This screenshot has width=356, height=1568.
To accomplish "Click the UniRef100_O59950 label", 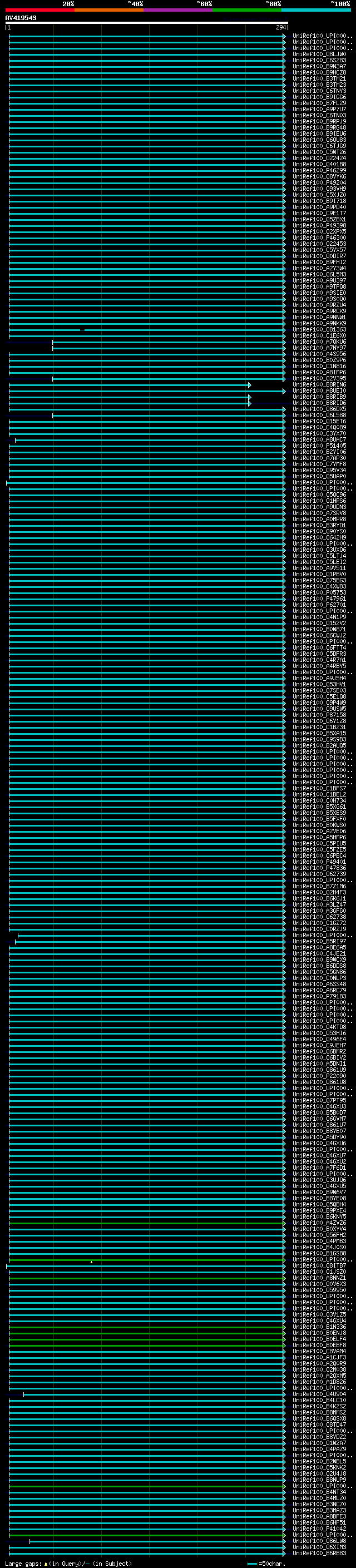I will click(319, 1290).
